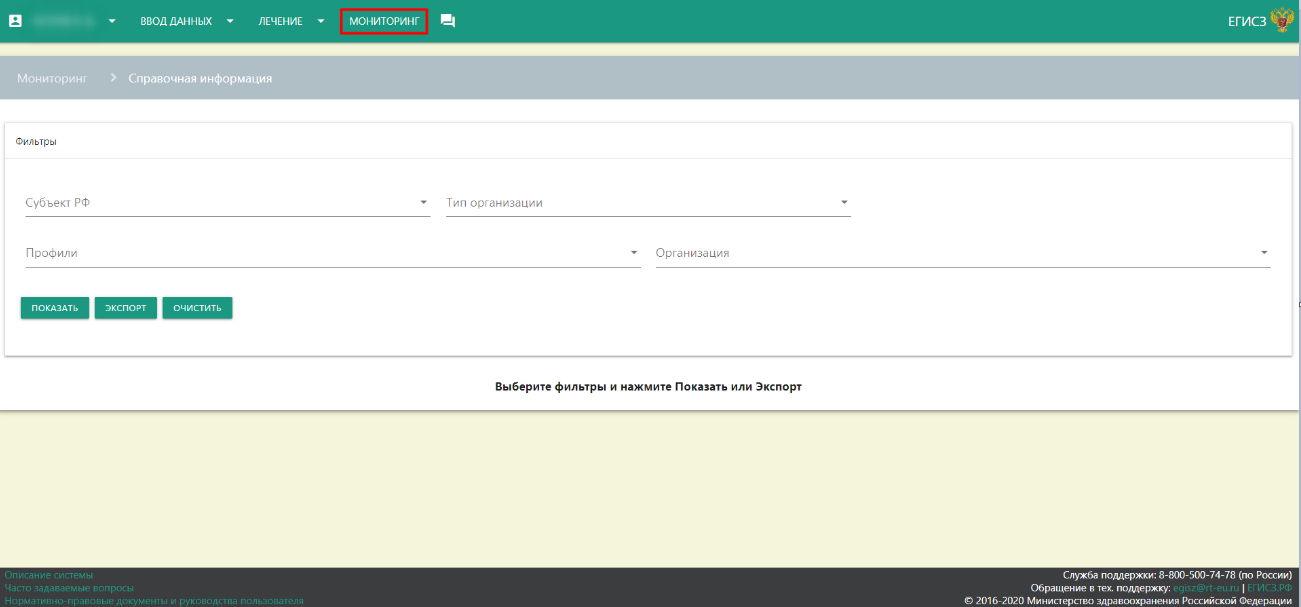The image size is (1301, 607).
Task: Select the МОНИТОРИНГ menu item
Action: click(384, 21)
